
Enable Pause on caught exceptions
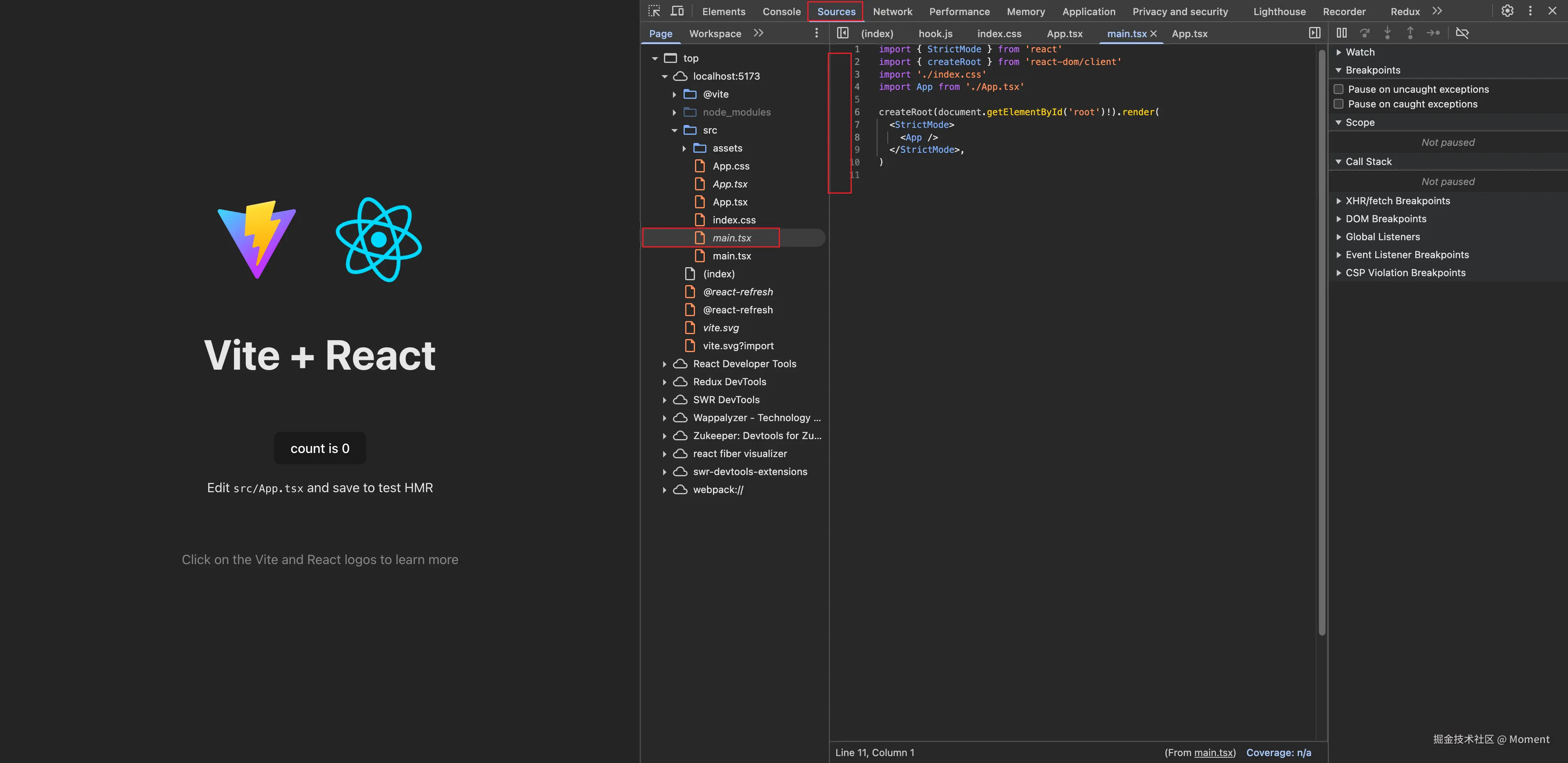click(1339, 104)
